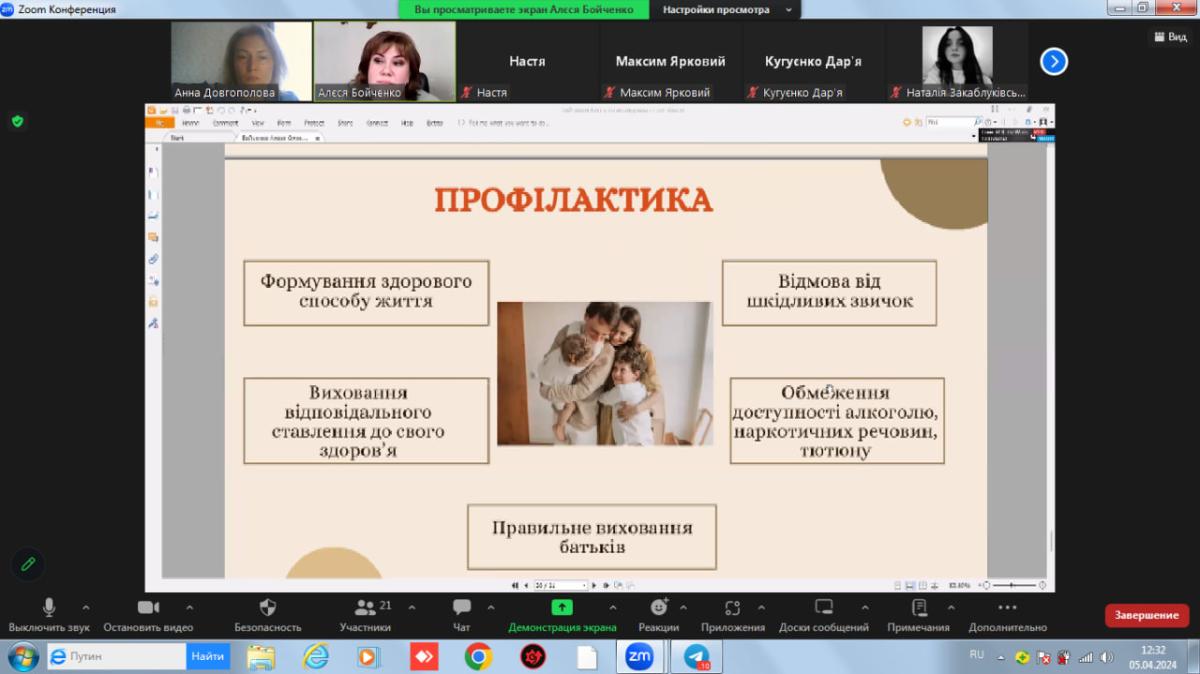Expand audio options arrow next to microphone
This screenshot has width=1200, height=674.
[86, 607]
